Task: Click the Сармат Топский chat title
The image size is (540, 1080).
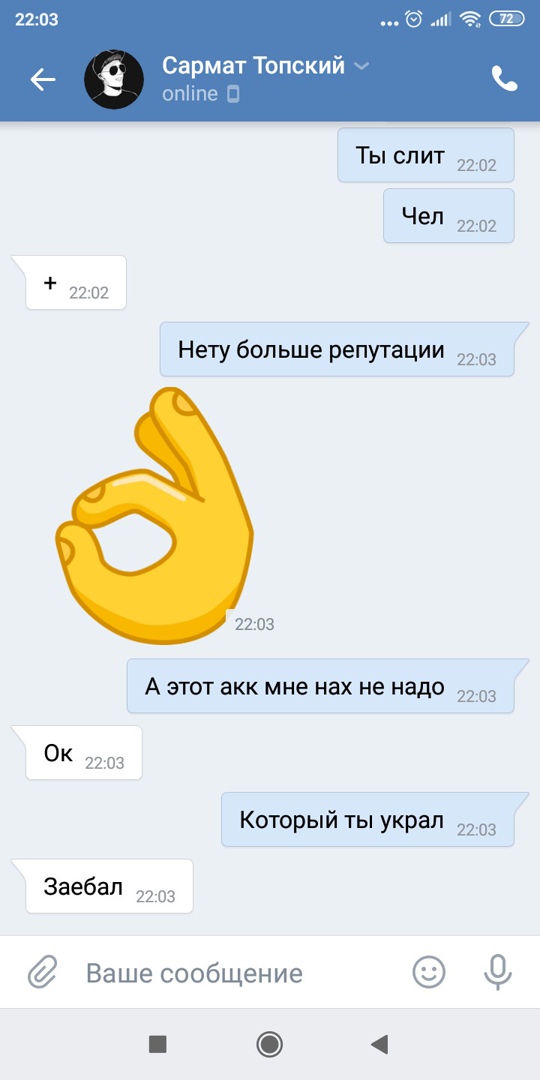Action: pyautogui.click(x=253, y=65)
